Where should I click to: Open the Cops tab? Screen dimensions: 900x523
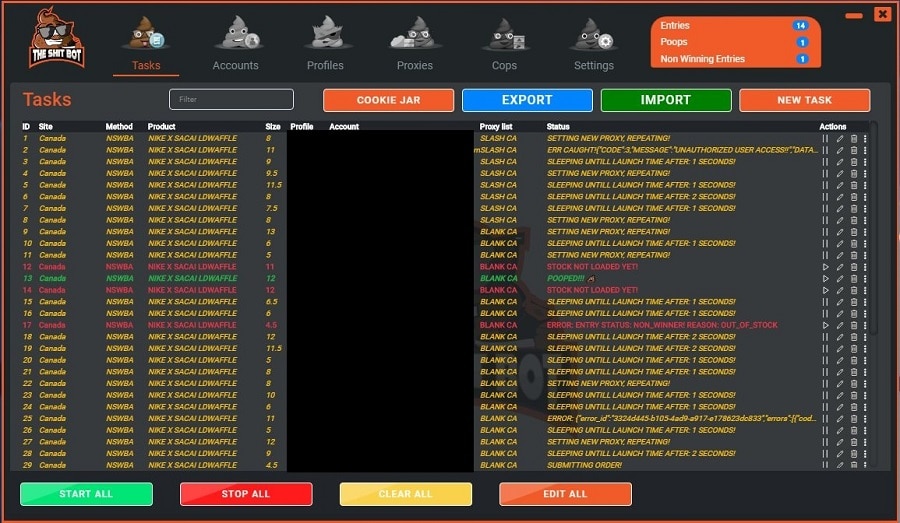[x=504, y=45]
